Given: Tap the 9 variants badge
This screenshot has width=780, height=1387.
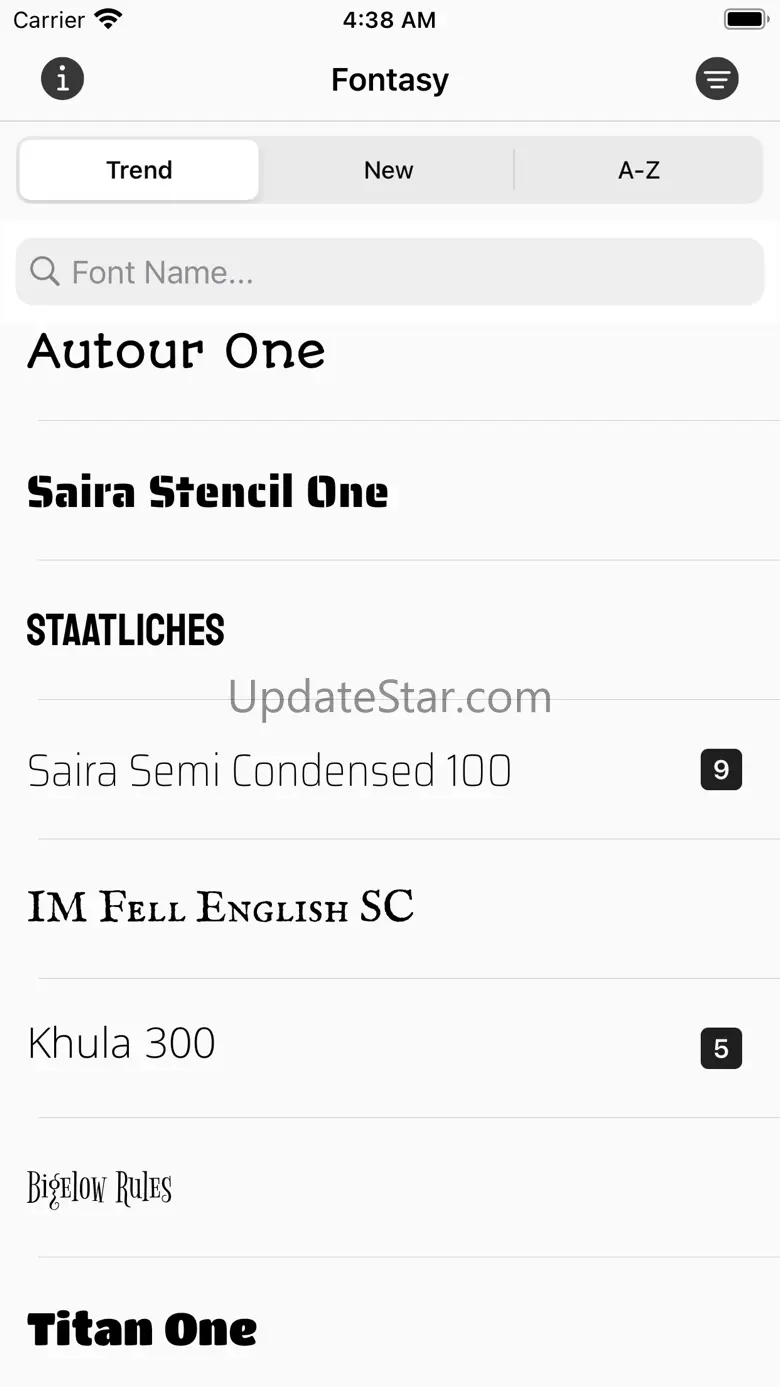Looking at the screenshot, I should point(721,770).
